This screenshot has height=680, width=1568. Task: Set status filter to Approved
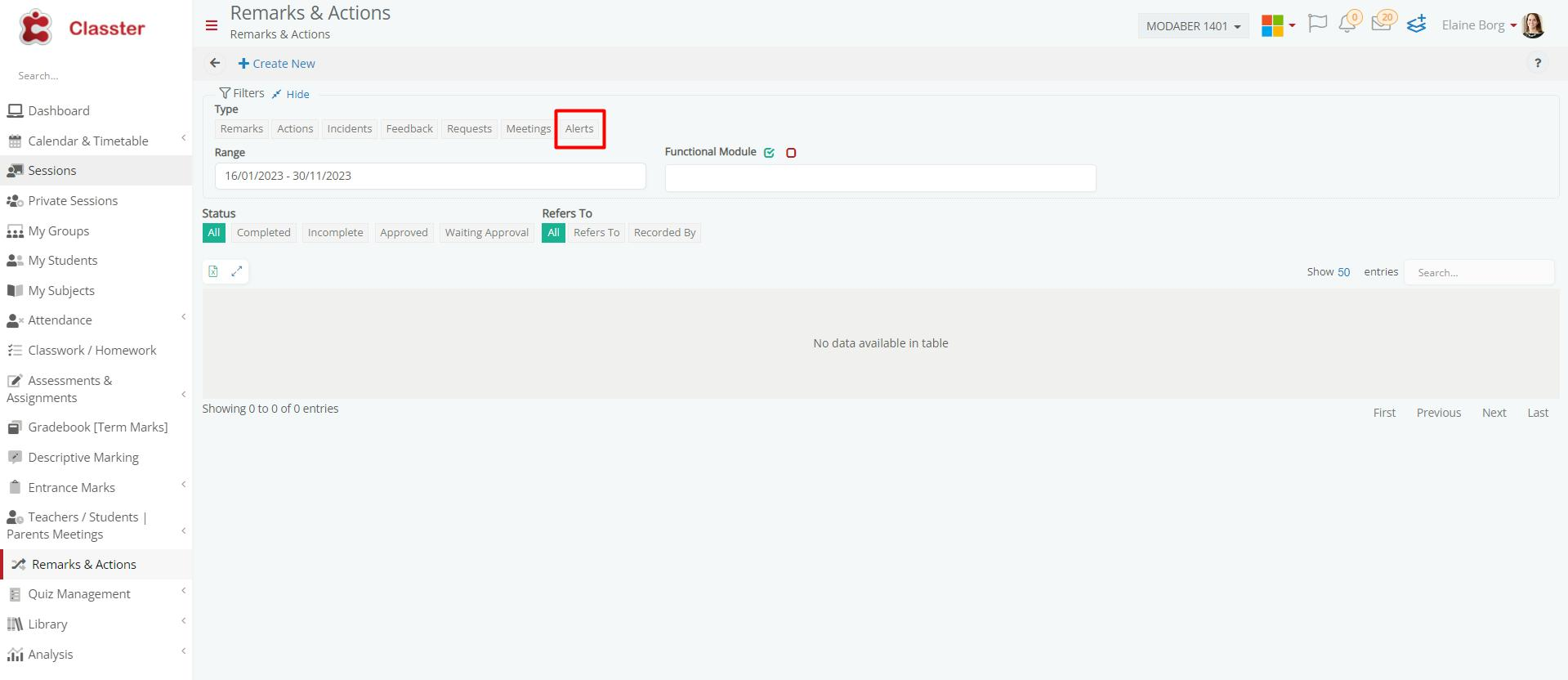tap(404, 232)
